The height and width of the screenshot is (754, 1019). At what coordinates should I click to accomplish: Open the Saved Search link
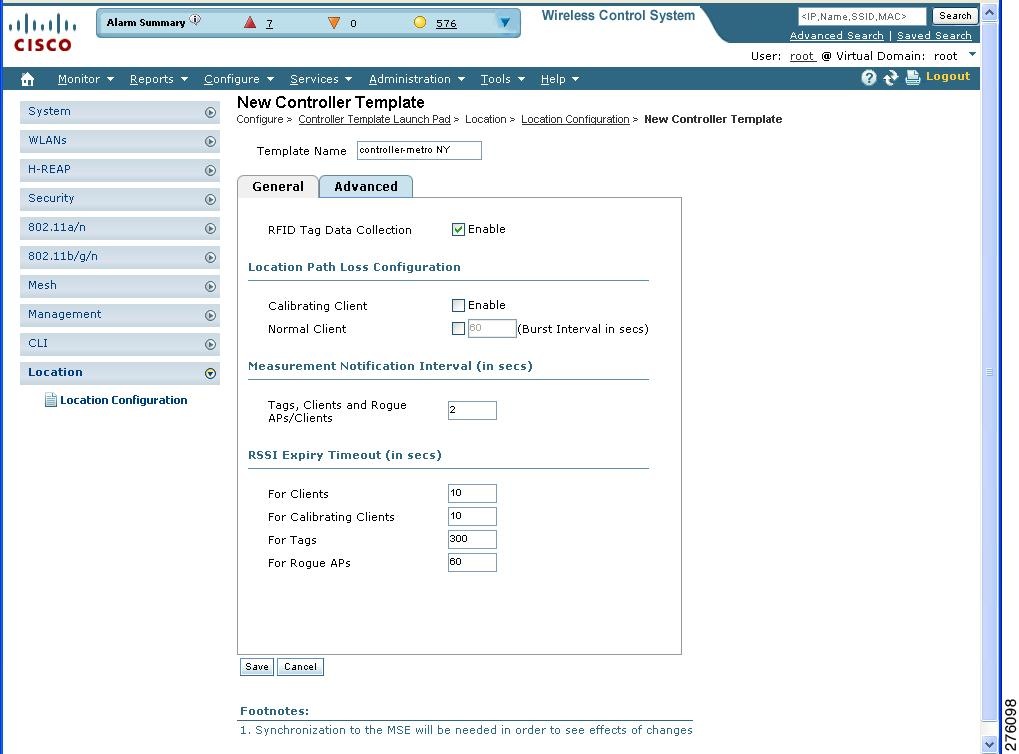[934, 36]
